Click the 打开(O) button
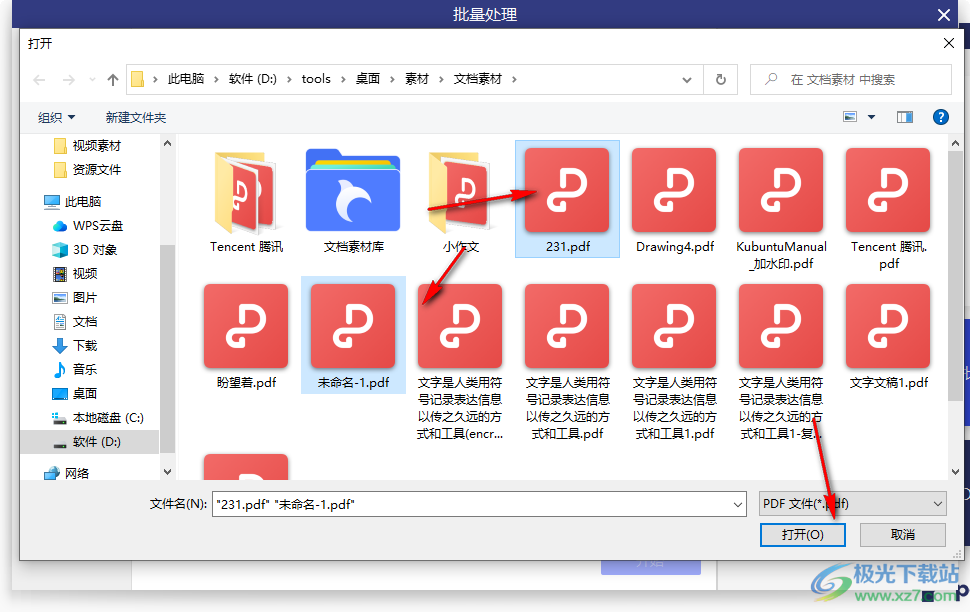Image resolution: width=970 pixels, height=612 pixels. tap(803, 535)
